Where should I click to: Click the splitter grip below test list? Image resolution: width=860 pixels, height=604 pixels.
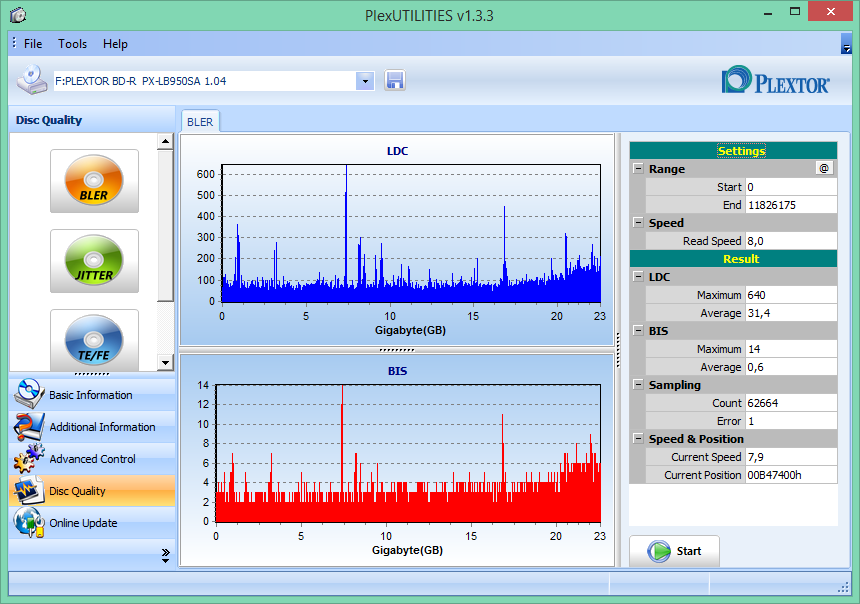click(92, 374)
